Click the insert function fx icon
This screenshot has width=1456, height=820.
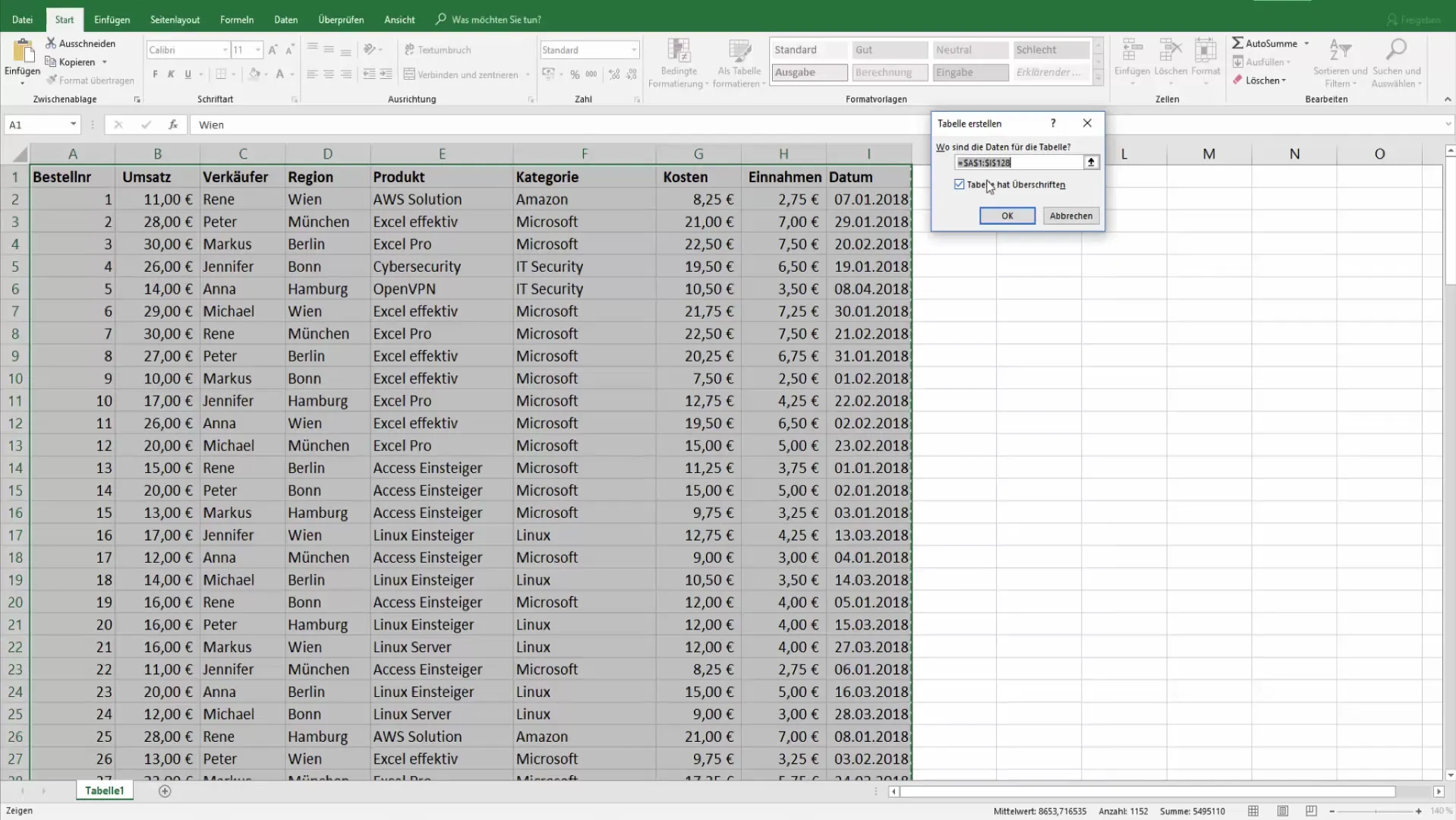[x=173, y=125]
